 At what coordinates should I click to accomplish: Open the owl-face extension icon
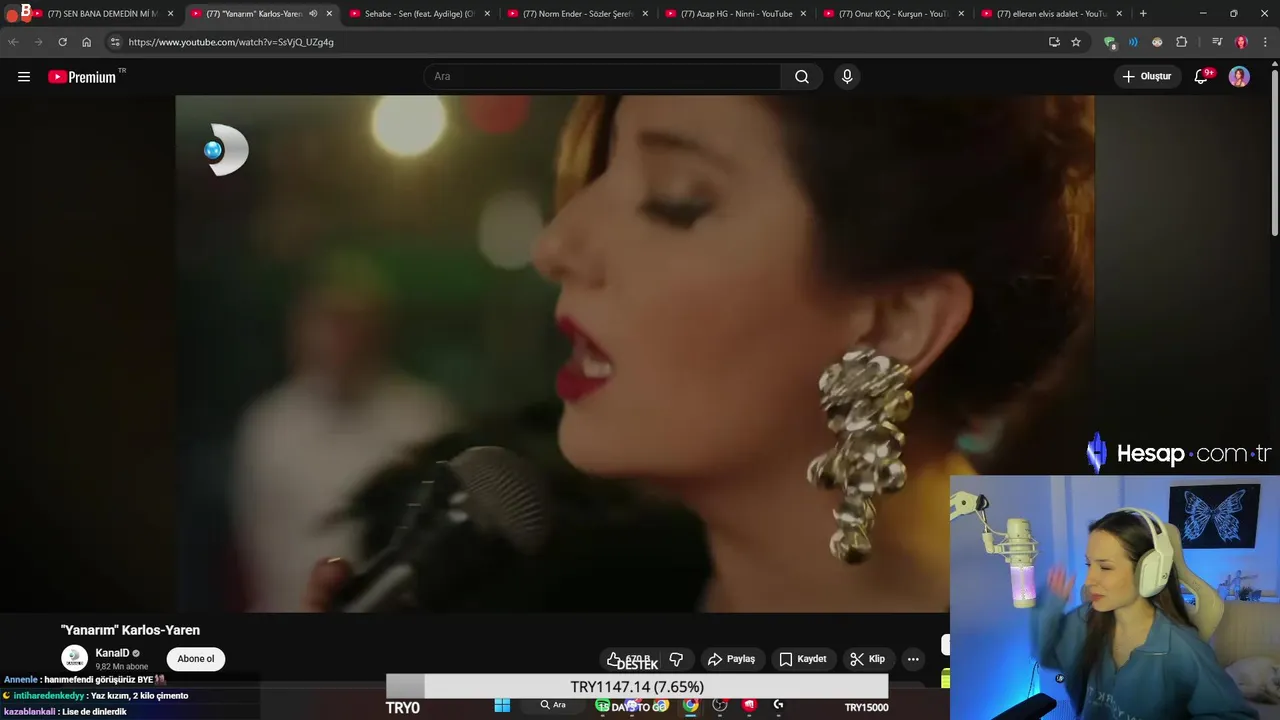point(1157,42)
